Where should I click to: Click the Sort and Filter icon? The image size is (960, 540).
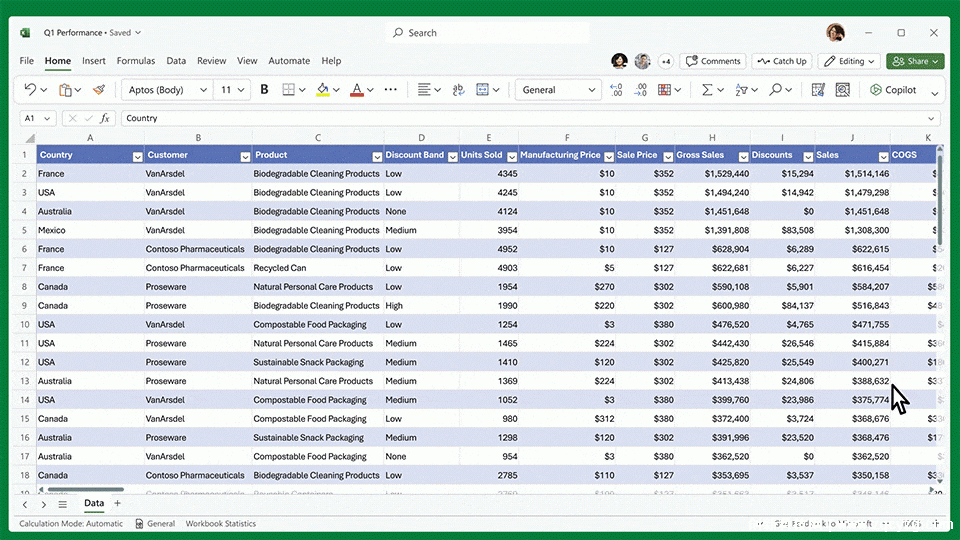pos(741,89)
